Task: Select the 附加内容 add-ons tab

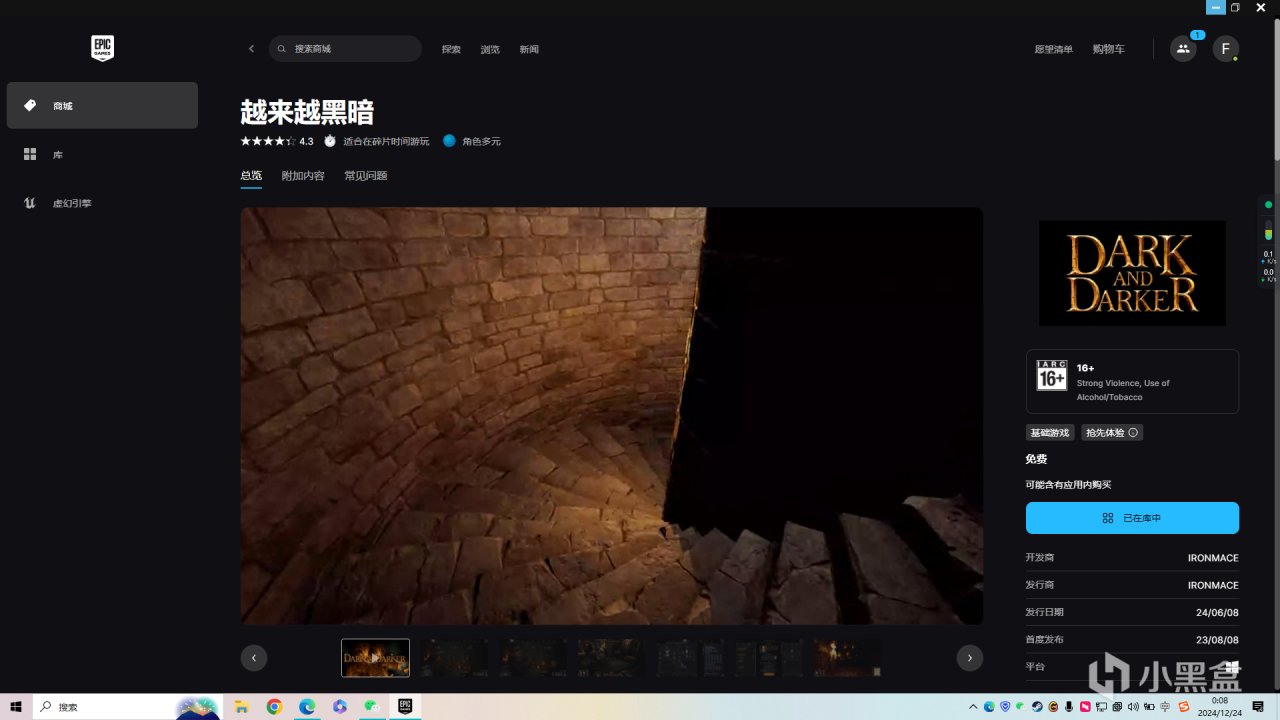Action: point(303,176)
